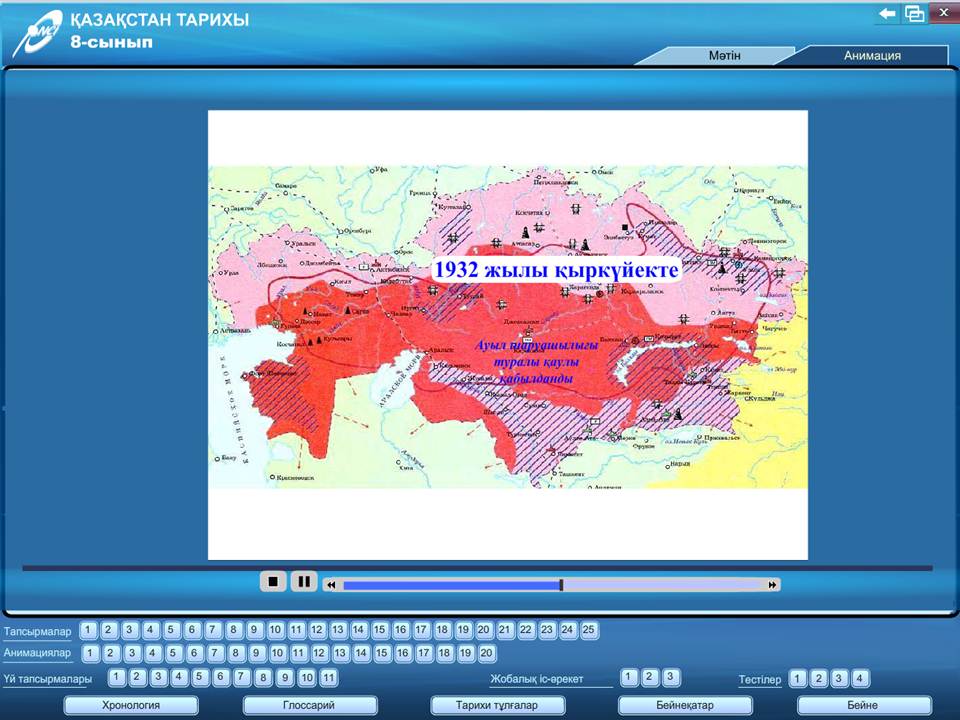This screenshot has width=960, height=720.
Task: Select Тапсырмалар number 25
Action: (588, 630)
